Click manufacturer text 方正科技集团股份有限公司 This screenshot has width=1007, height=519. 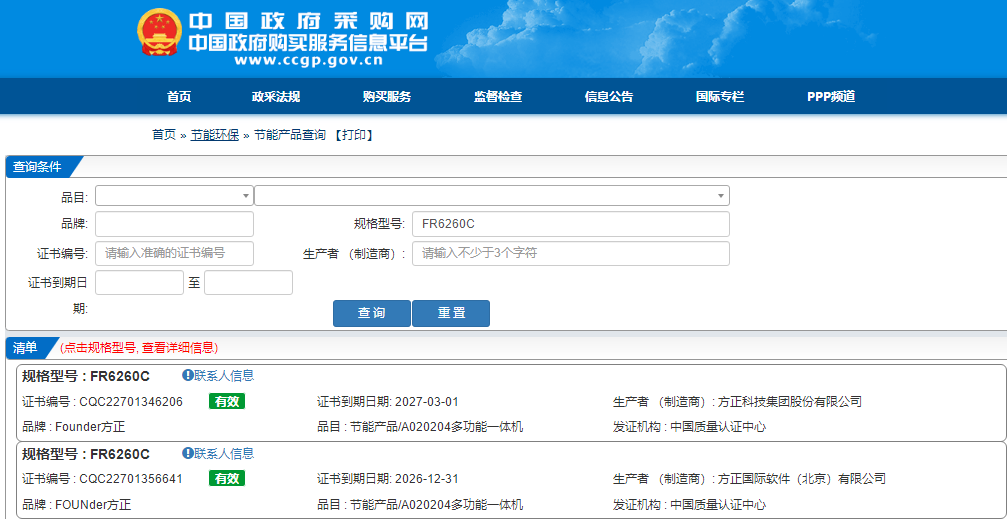pyautogui.click(x=790, y=402)
